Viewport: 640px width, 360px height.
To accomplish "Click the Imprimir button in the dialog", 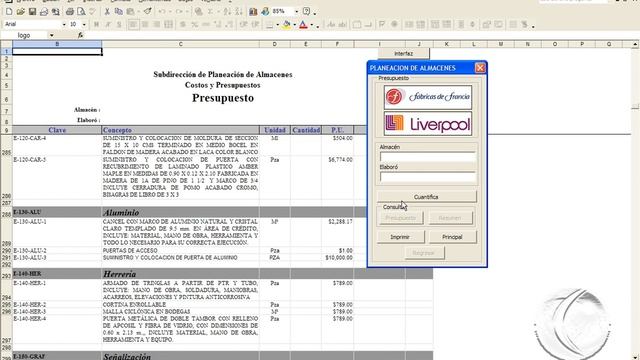I will pyautogui.click(x=400, y=237).
